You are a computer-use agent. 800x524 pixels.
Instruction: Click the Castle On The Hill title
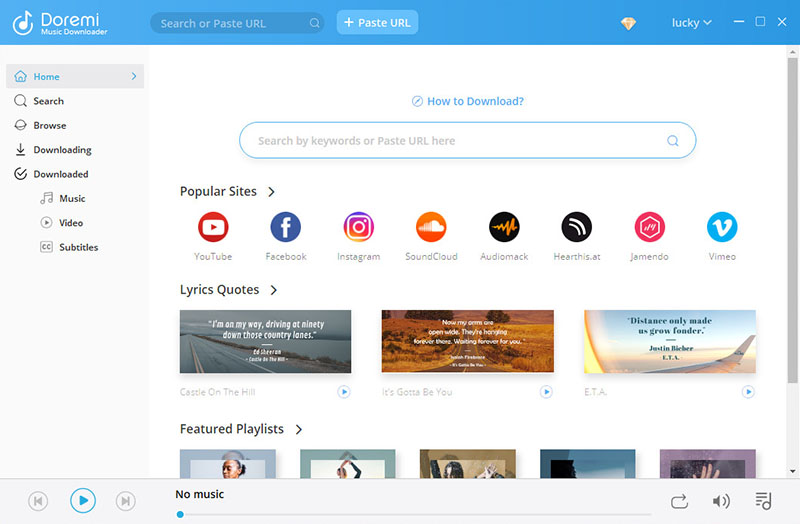click(x=217, y=392)
